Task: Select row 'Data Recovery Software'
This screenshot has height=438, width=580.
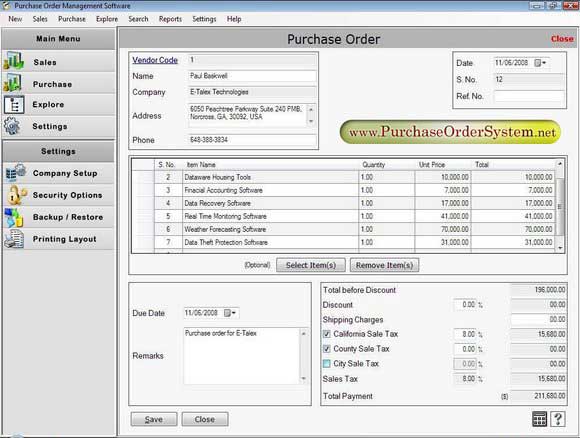Action: [343, 203]
